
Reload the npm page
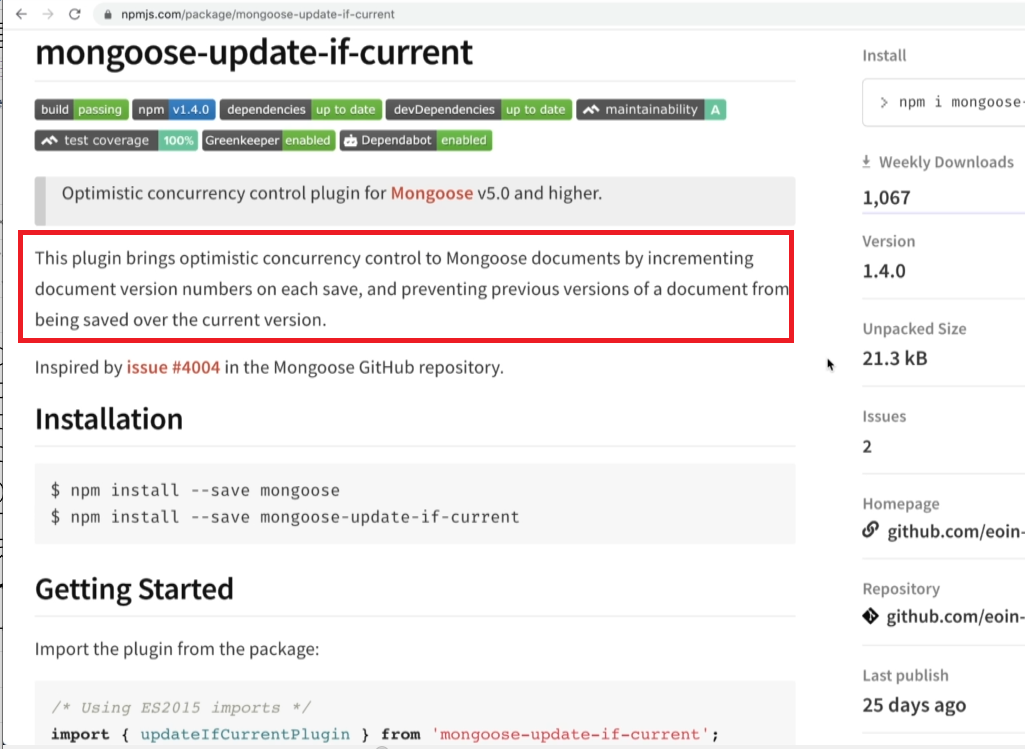coord(74,15)
